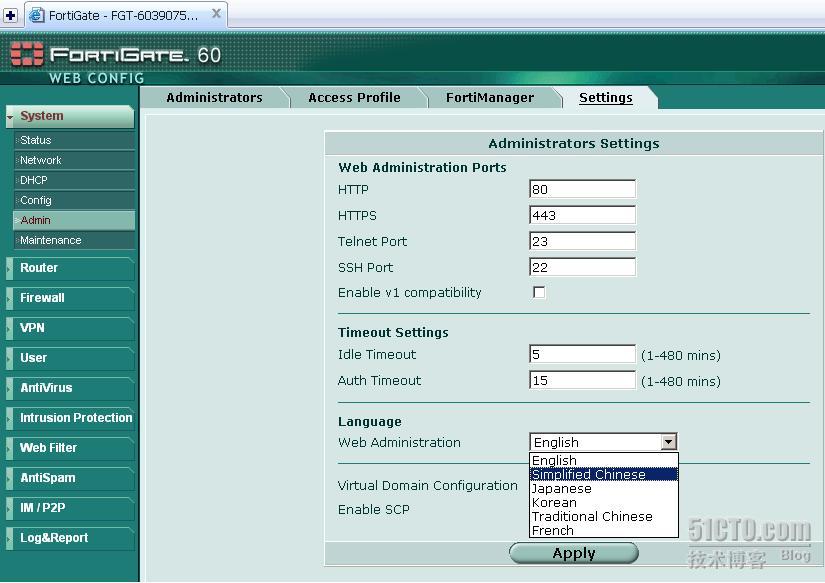Click the HTTPS port field
825x583 pixels.
[582, 215]
